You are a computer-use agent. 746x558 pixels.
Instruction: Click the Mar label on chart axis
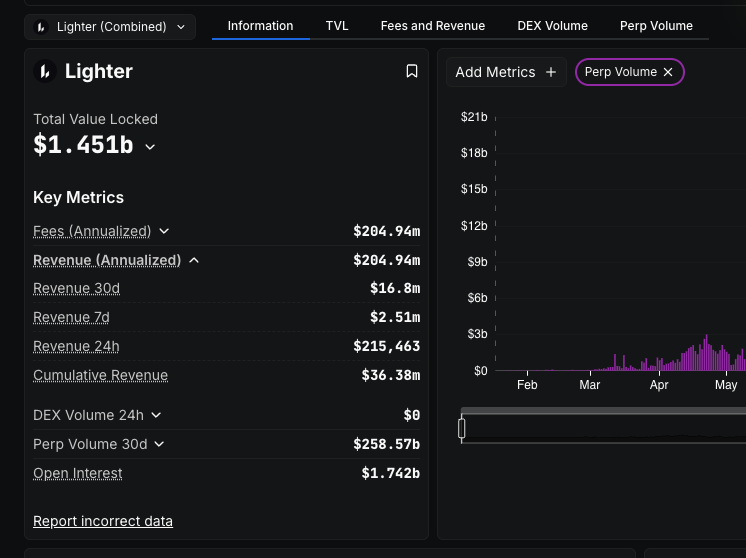pyautogui.click(x=589, y=385)
